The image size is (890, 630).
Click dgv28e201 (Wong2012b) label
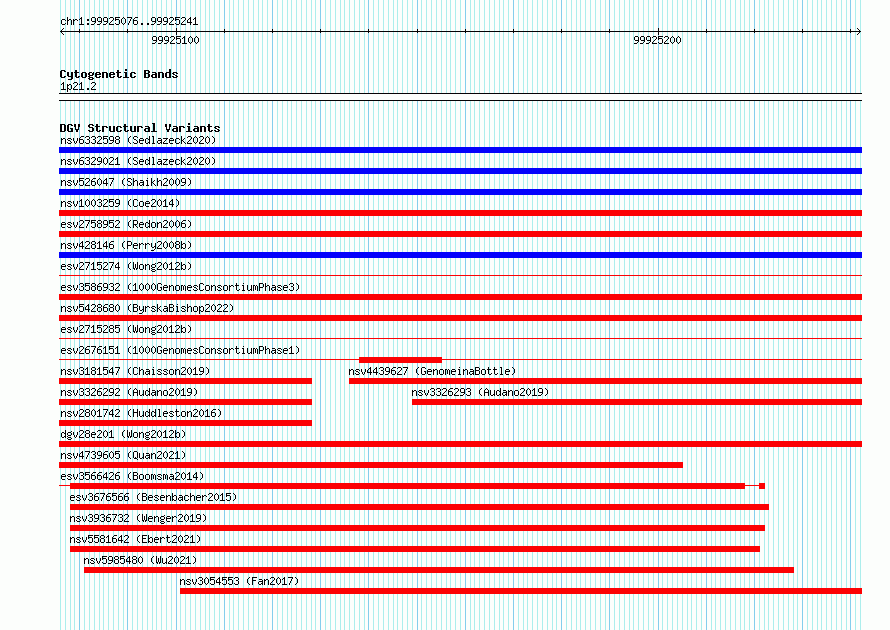[123, 434]
